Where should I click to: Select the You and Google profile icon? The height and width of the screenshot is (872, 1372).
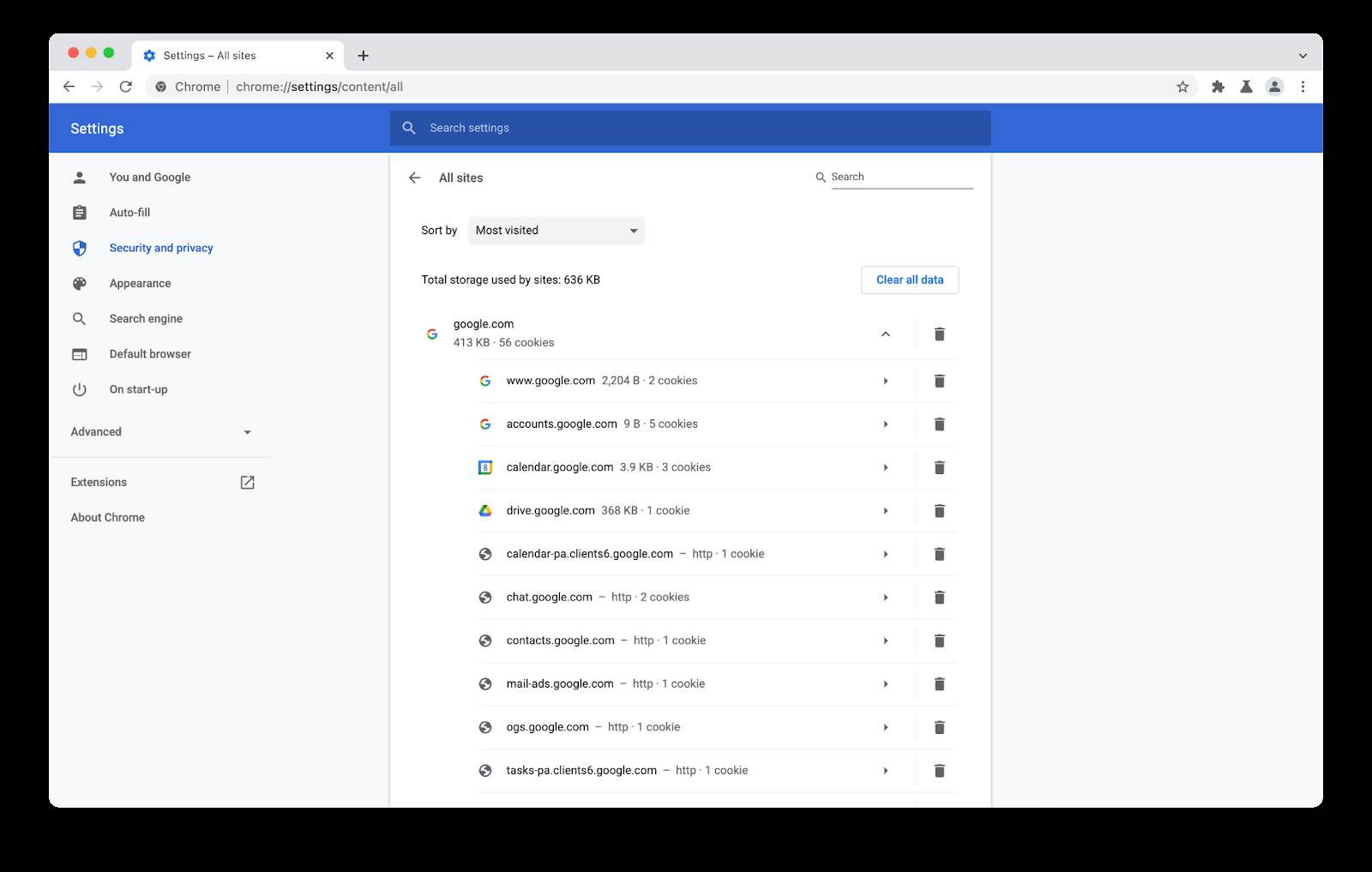click(x=79, y=177)
